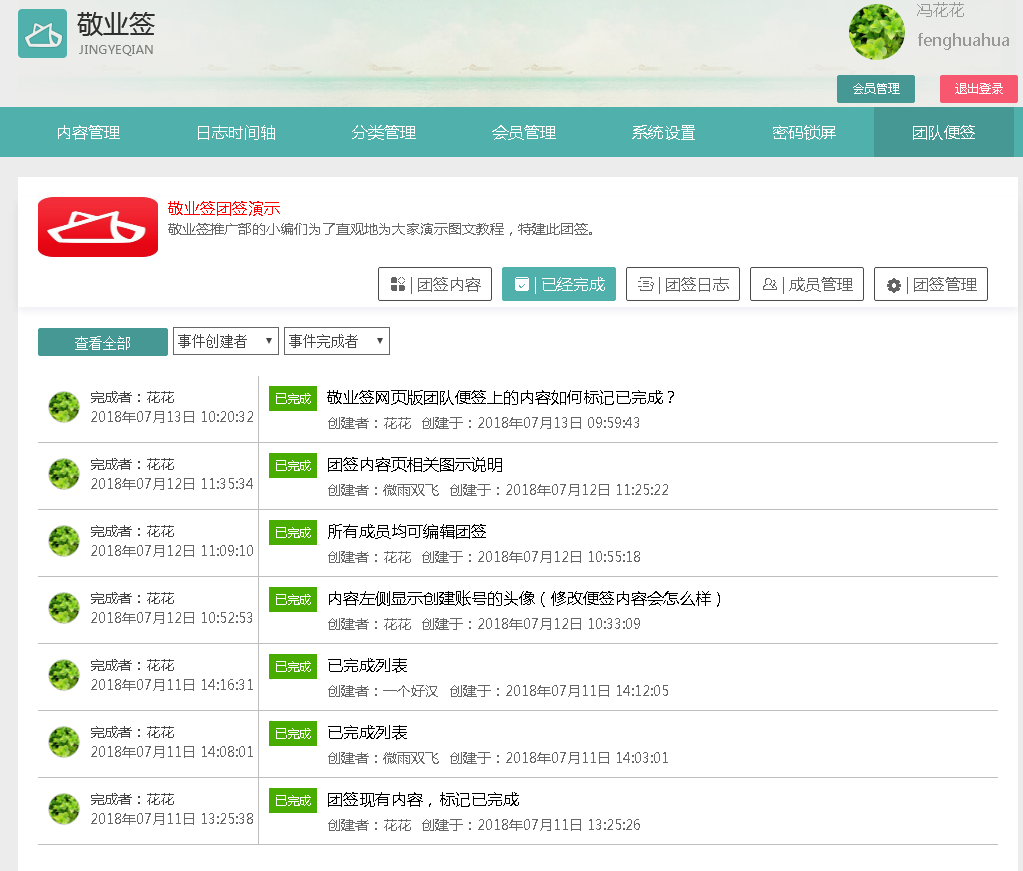Click 已完成 badge beside 团签内容页相关图示说明

(x=293, y=466)
